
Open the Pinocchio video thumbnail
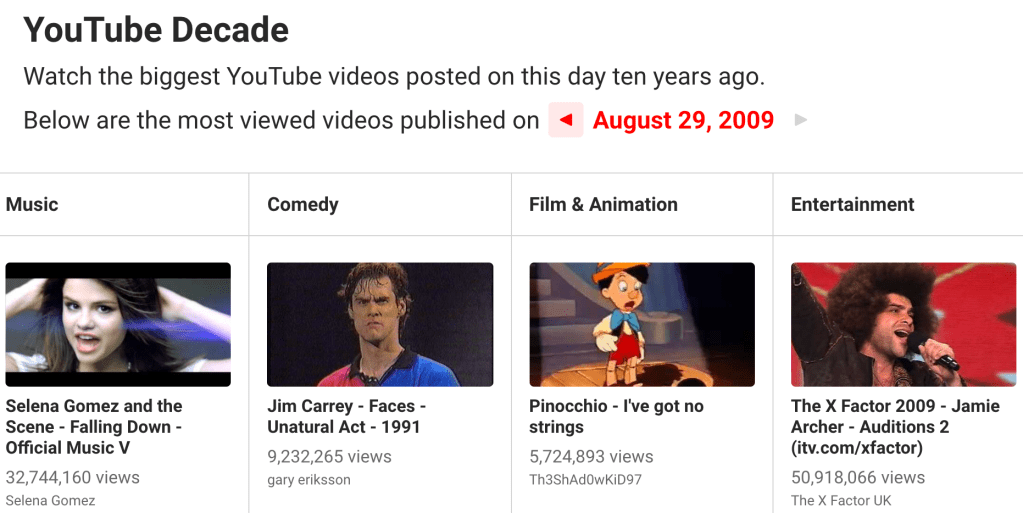(x=641, y=324)
